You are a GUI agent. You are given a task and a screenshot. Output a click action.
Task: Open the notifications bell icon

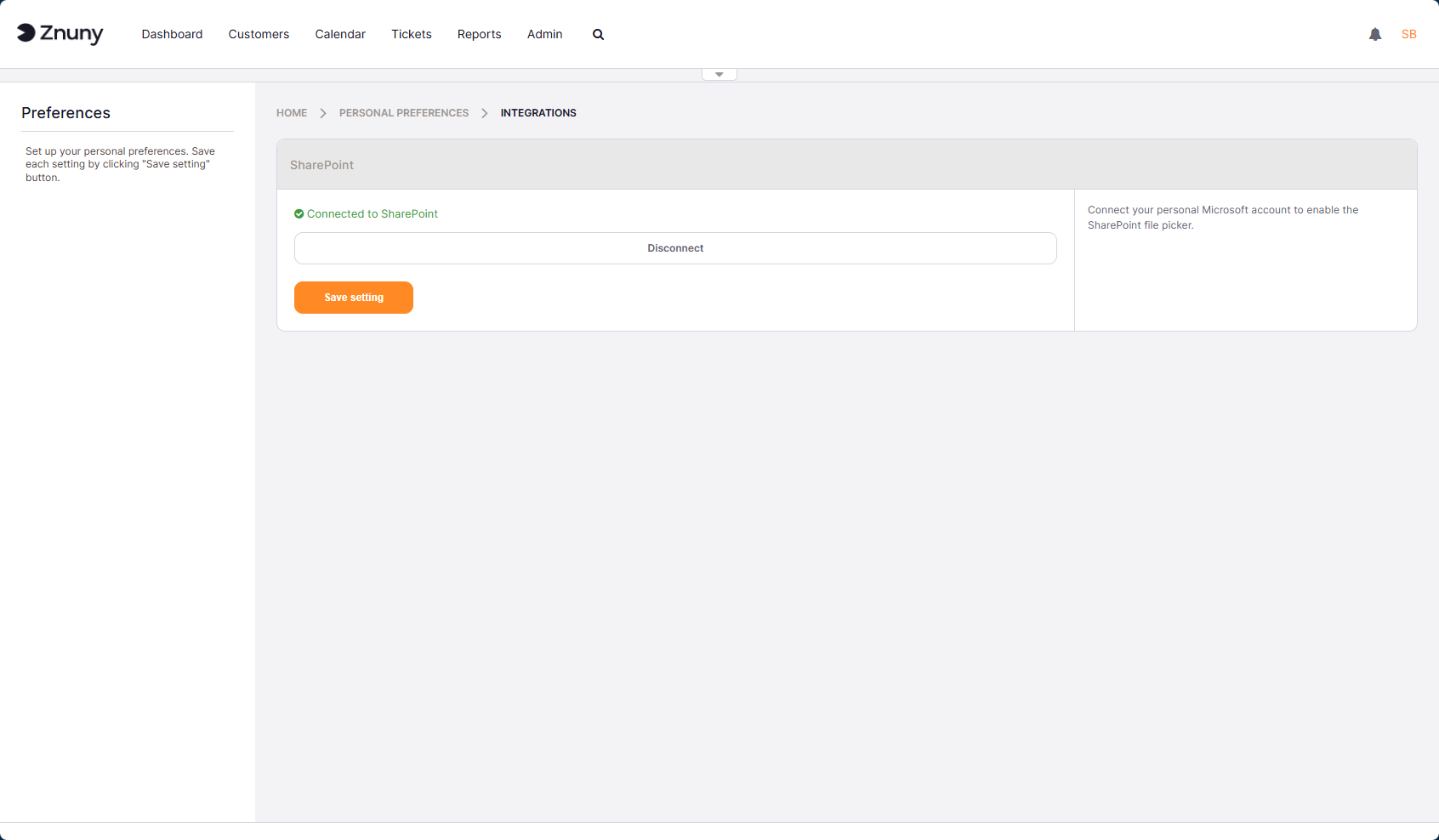(x=1375, y=34)
